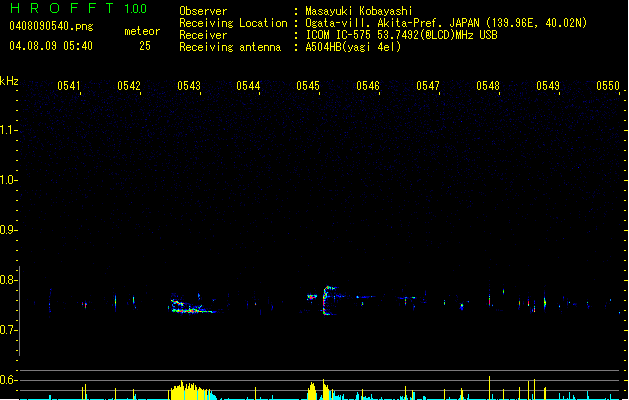Click the 0542 time marker
Viewport: 629px width, 400px height.
click(129, 86)
